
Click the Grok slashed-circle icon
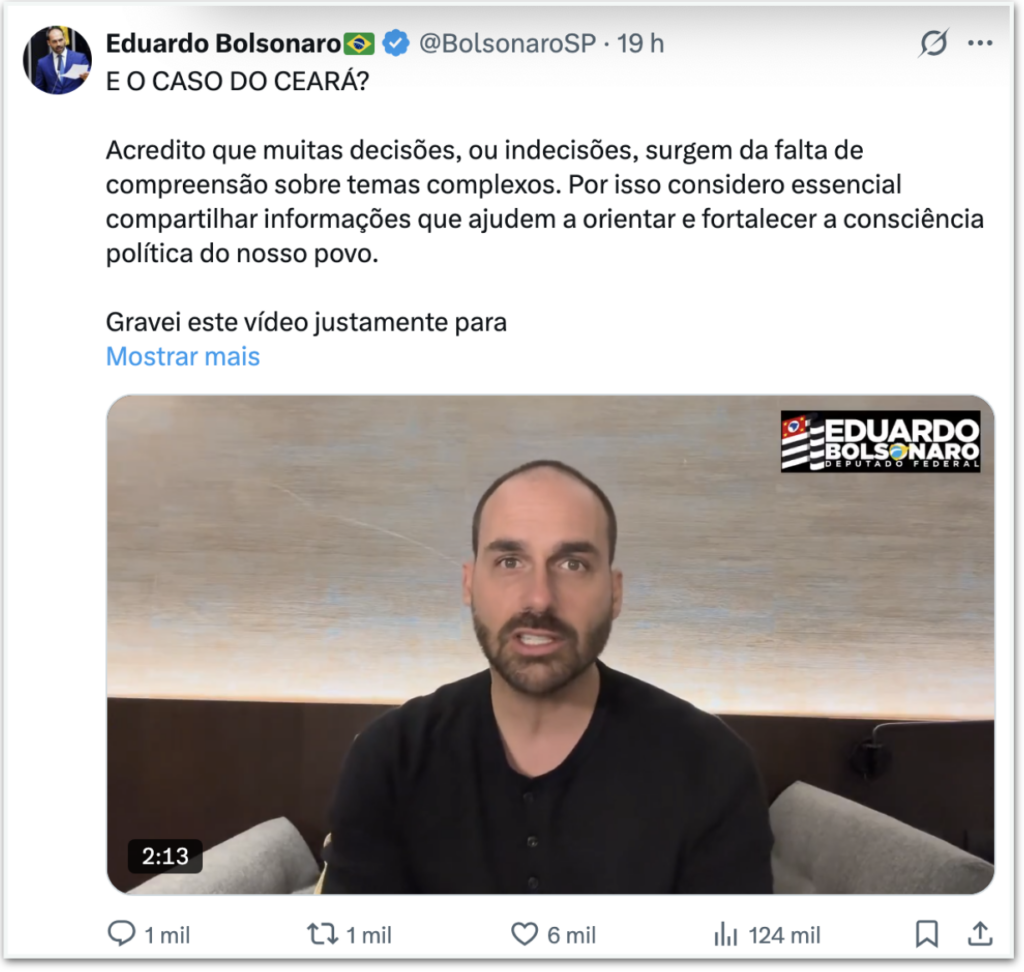pyautogui.click(x=933, y=44)
